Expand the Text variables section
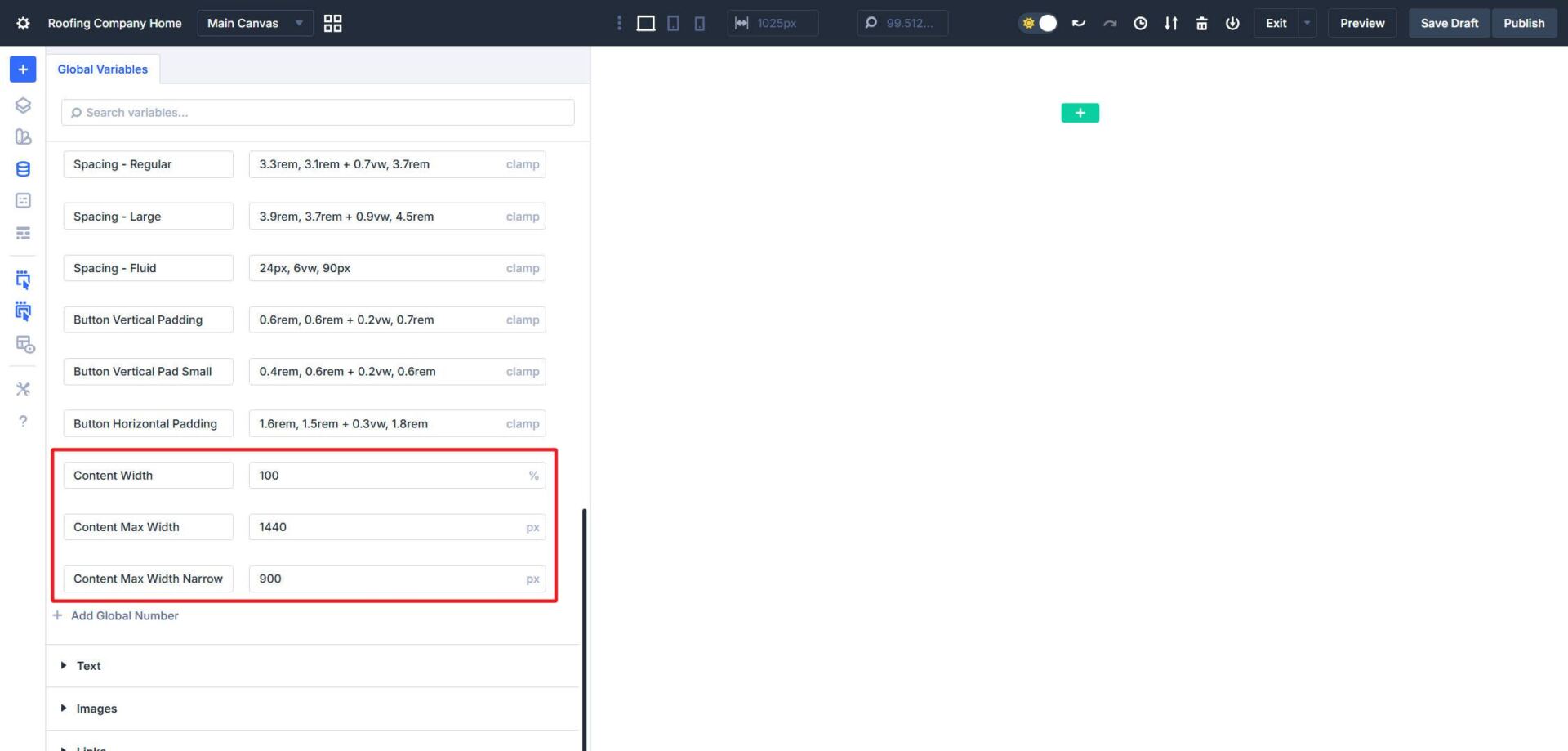1568x751 pixels. click(88, 665)
